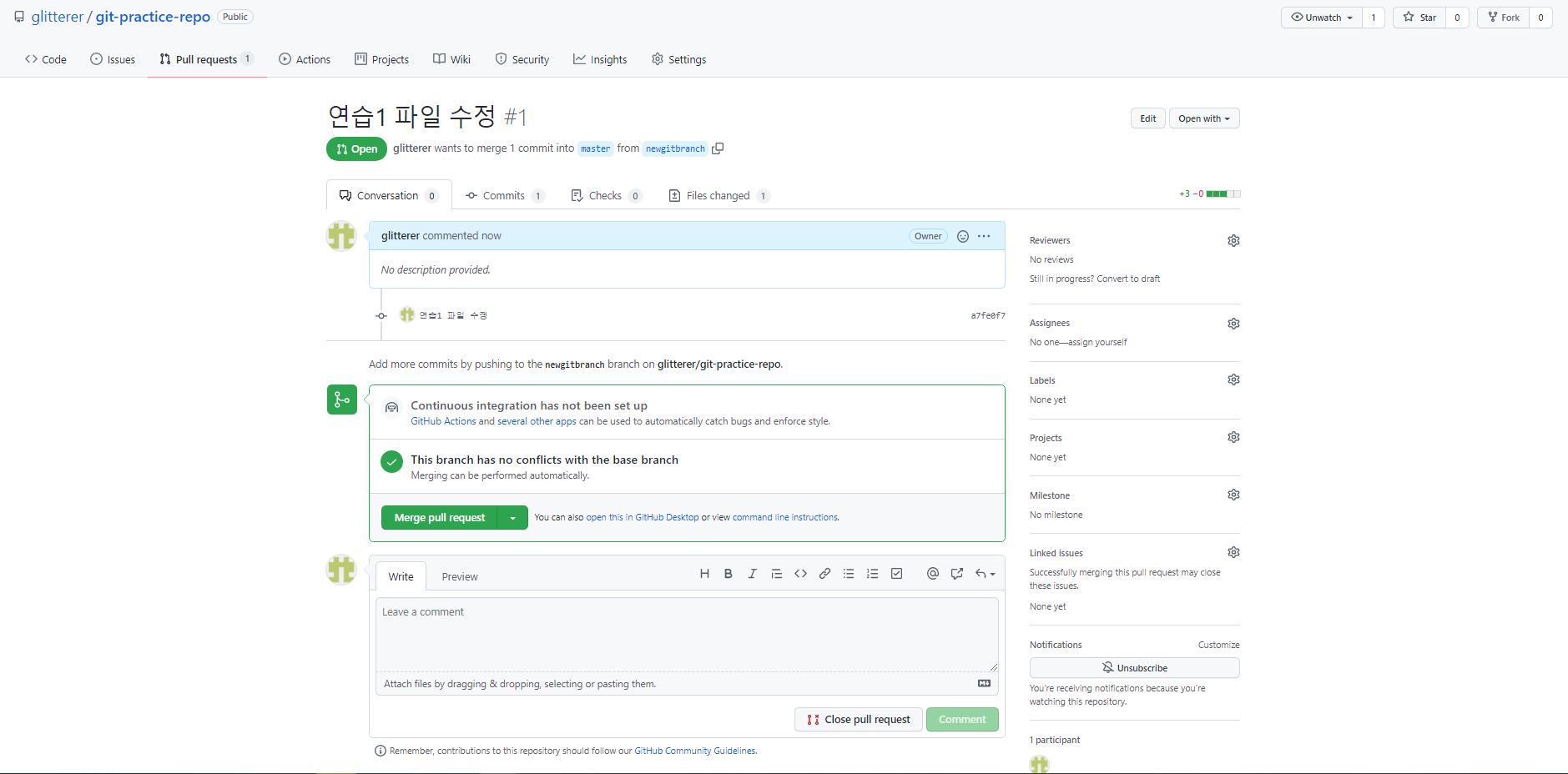The width and height of the screenshot is (1568, 774).
Task: Select the Write tab in comment box
Action: [x=401, y=577]
